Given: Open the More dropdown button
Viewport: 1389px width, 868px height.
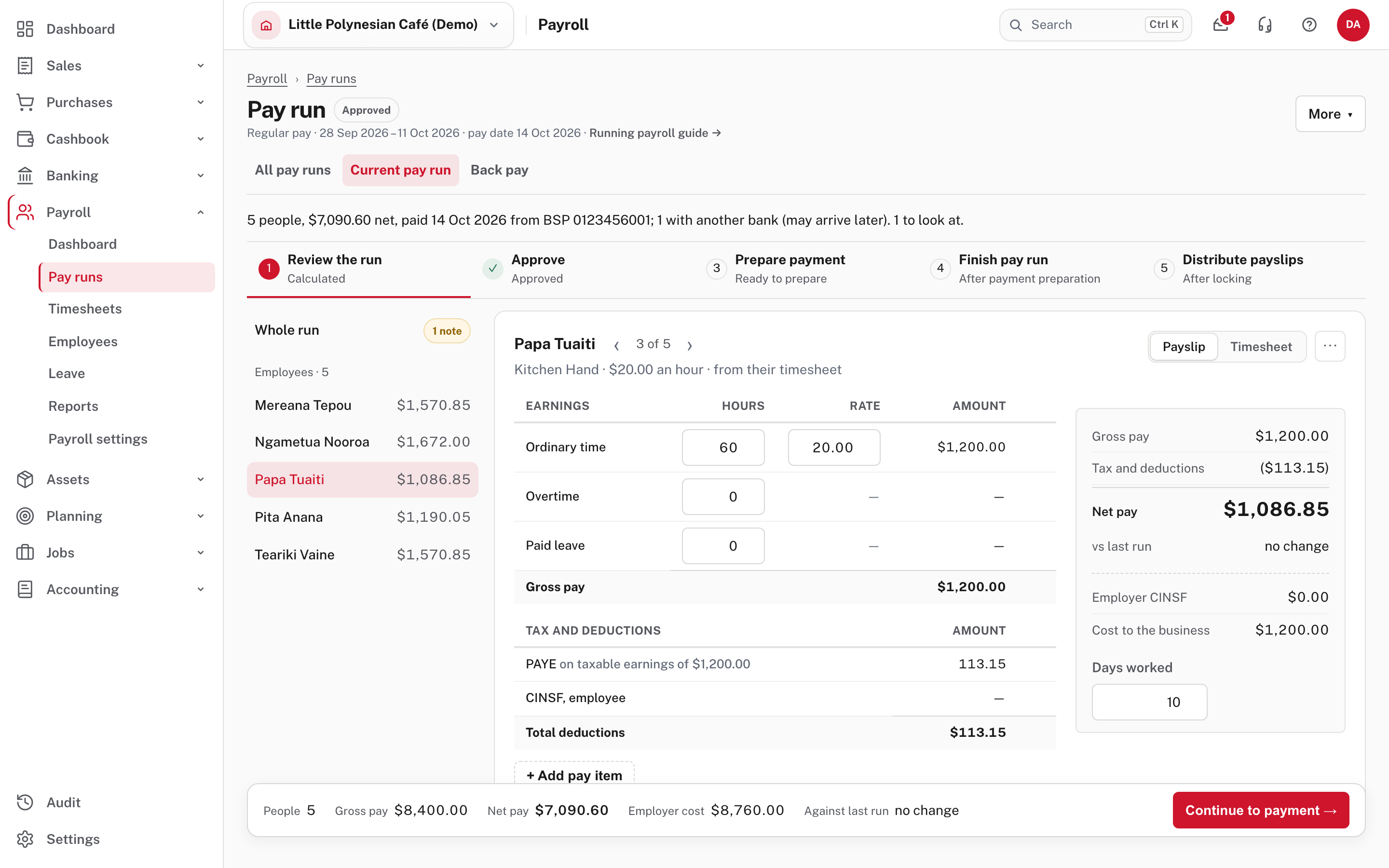Looking at the screenshot, I should tap(1330, 114).
